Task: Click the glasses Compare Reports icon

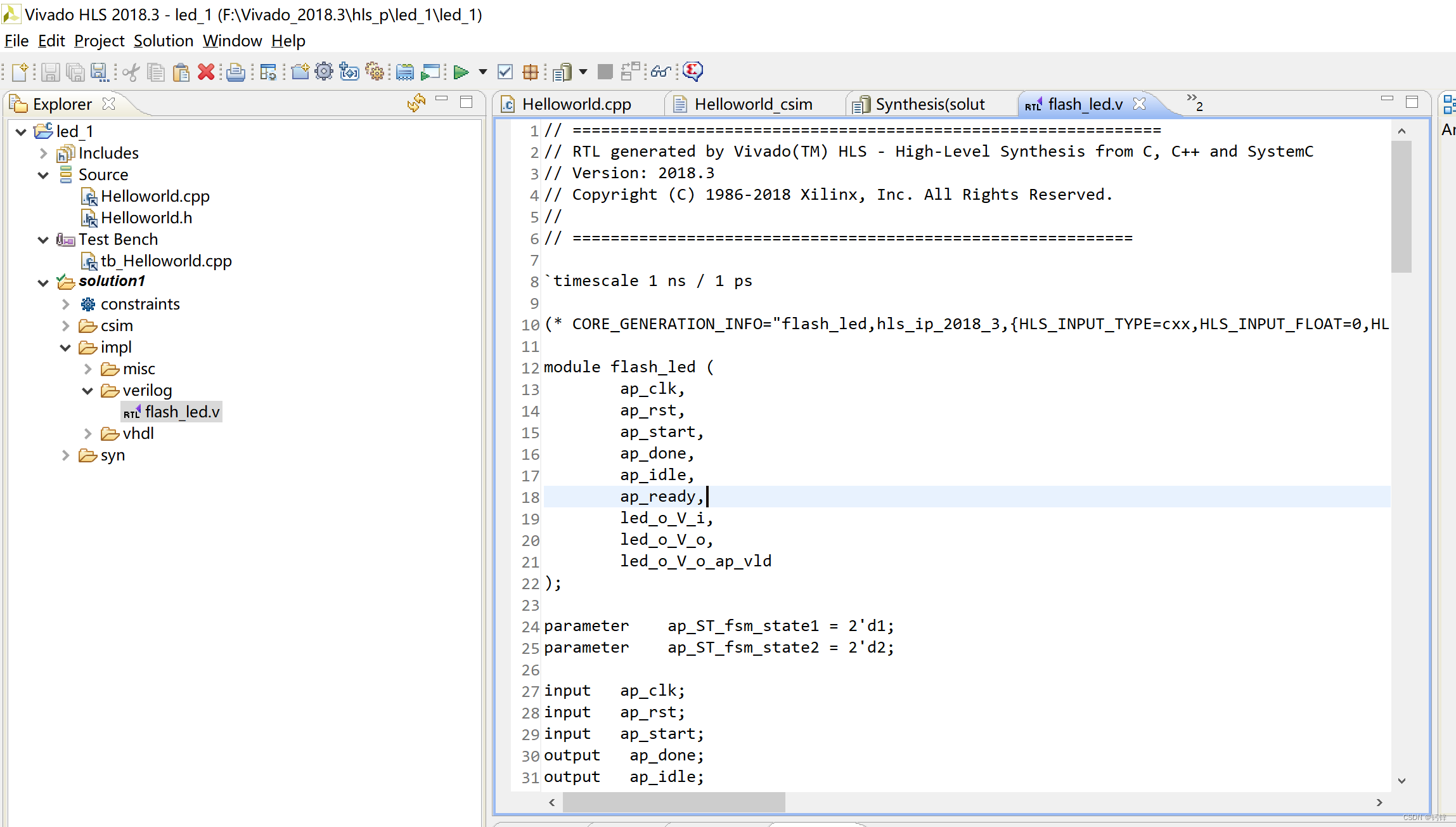Action: [661, 72]
